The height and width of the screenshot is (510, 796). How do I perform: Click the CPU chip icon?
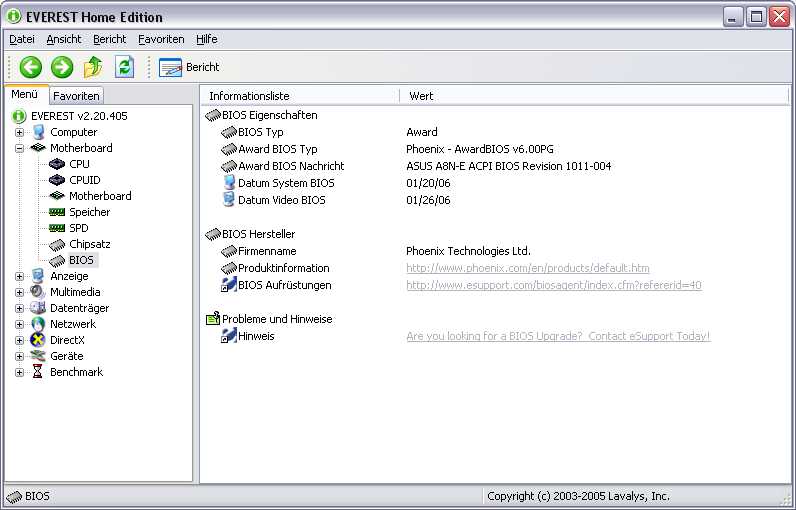[x=57, y=164]
